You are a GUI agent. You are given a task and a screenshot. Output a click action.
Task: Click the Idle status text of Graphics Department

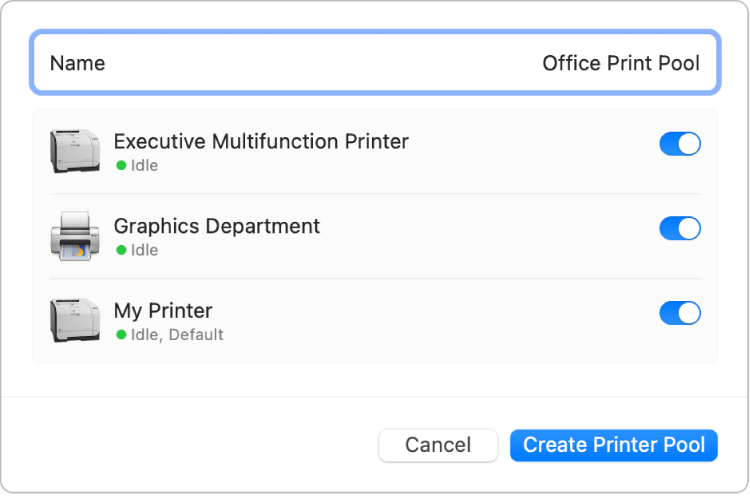click(144, 250)
